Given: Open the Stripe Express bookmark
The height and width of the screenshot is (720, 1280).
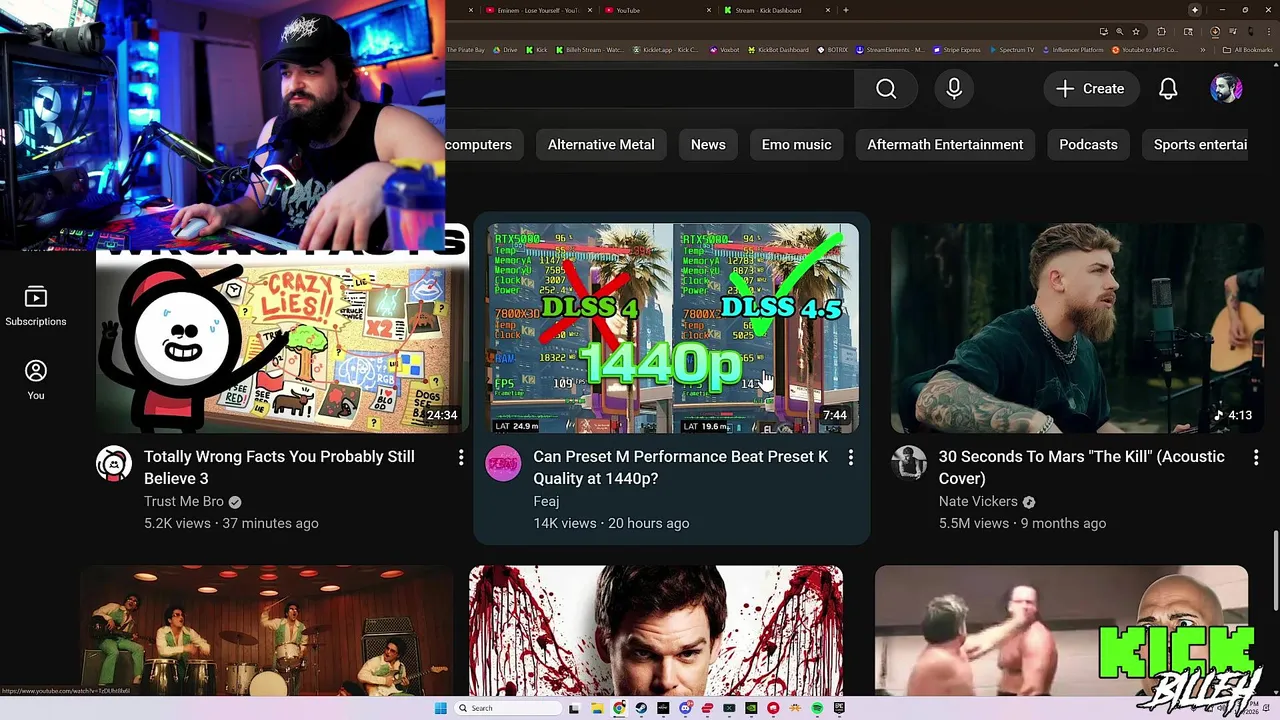Looking at the screenshot, I should [956, 49].
